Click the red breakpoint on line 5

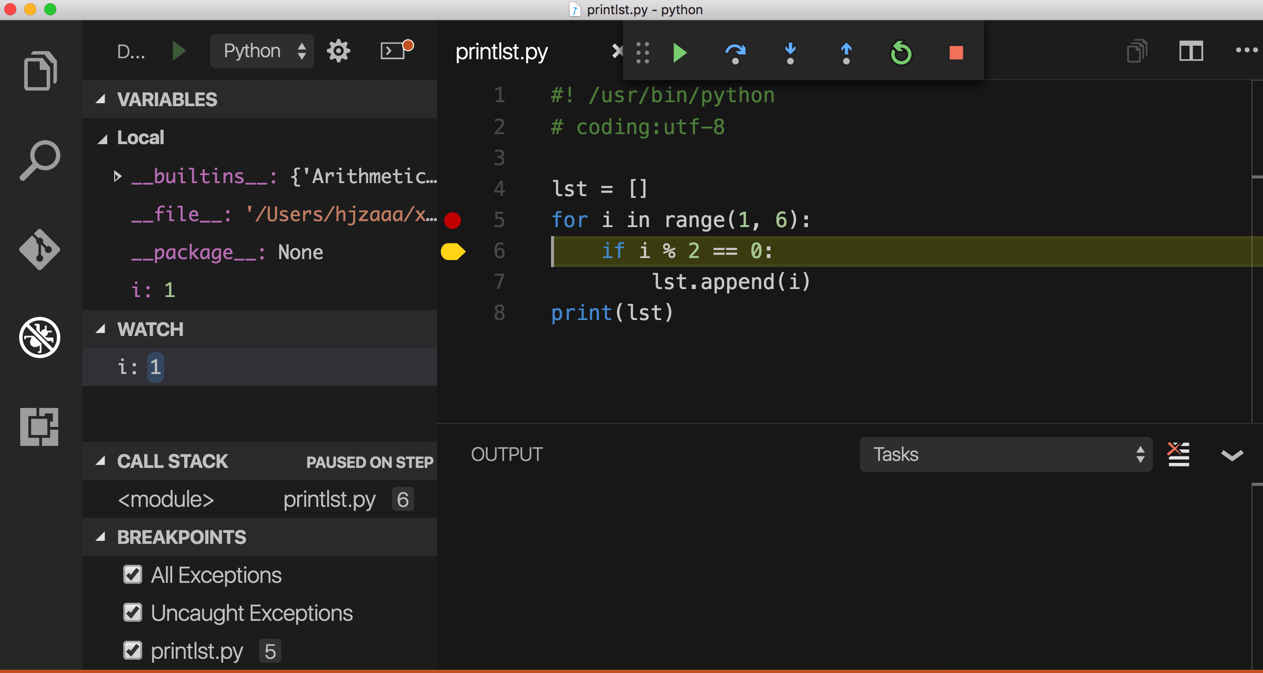[x=454, y=219]
